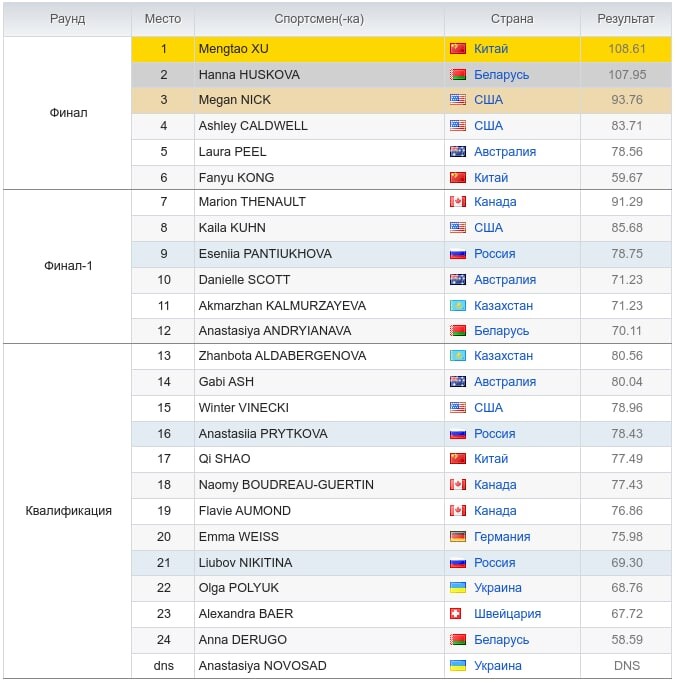Click the Switzerland flag in Alexandra BAER's row
The image size is (677, 683).
tap(458, 614)
